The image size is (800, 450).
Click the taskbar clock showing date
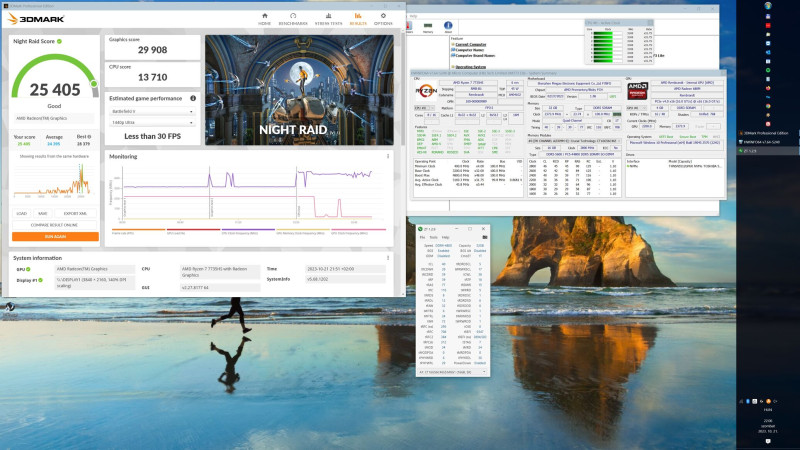768,426
